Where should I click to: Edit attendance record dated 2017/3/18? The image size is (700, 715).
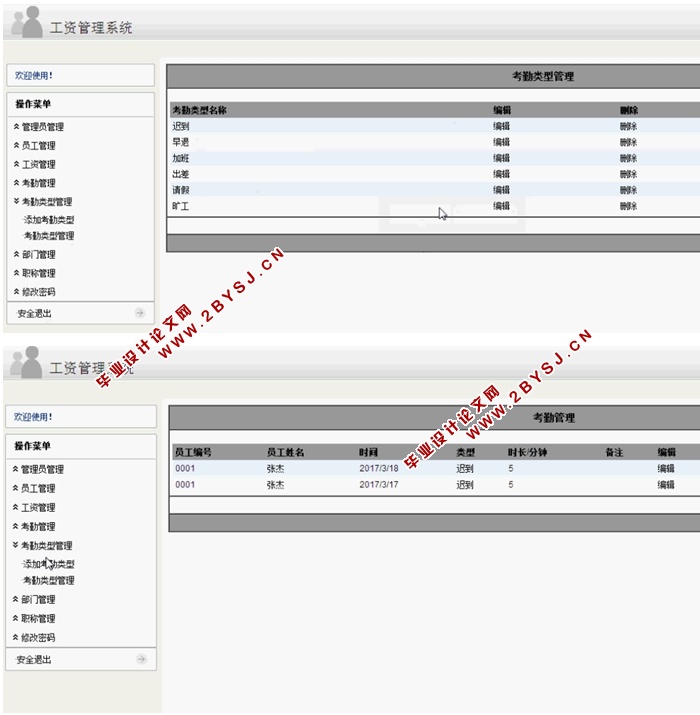point(666,468)
